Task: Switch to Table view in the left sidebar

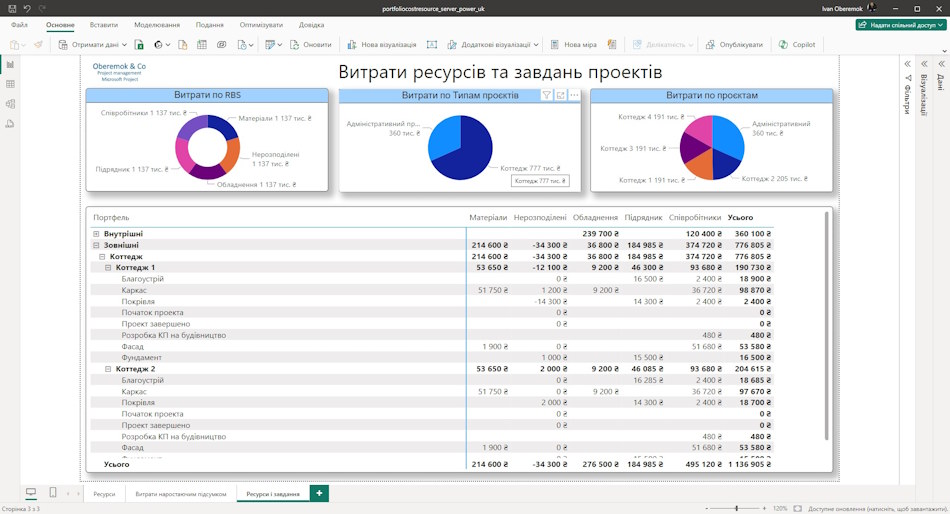Action: pyautogui.click(x=10, y=84)
